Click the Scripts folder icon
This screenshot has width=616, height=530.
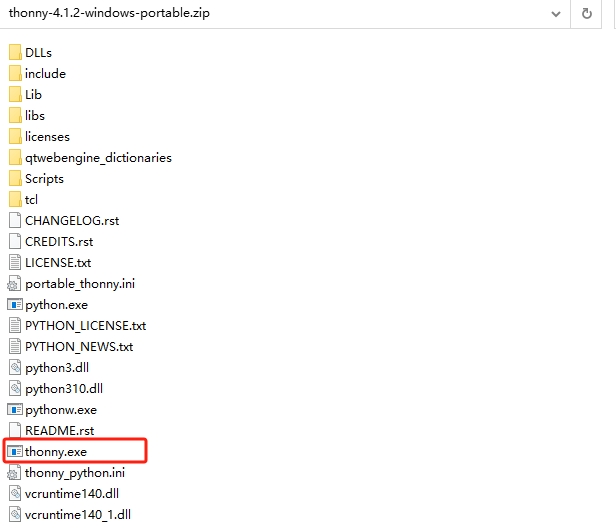[15, 178]
